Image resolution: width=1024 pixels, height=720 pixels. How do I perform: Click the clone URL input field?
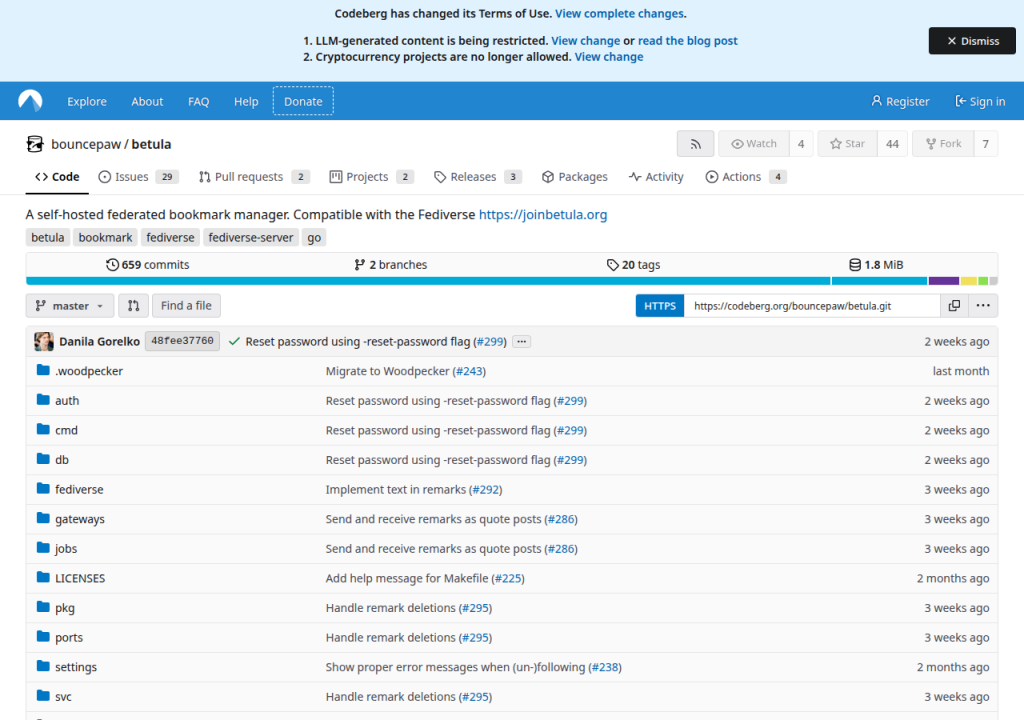[x=812, y=306]
